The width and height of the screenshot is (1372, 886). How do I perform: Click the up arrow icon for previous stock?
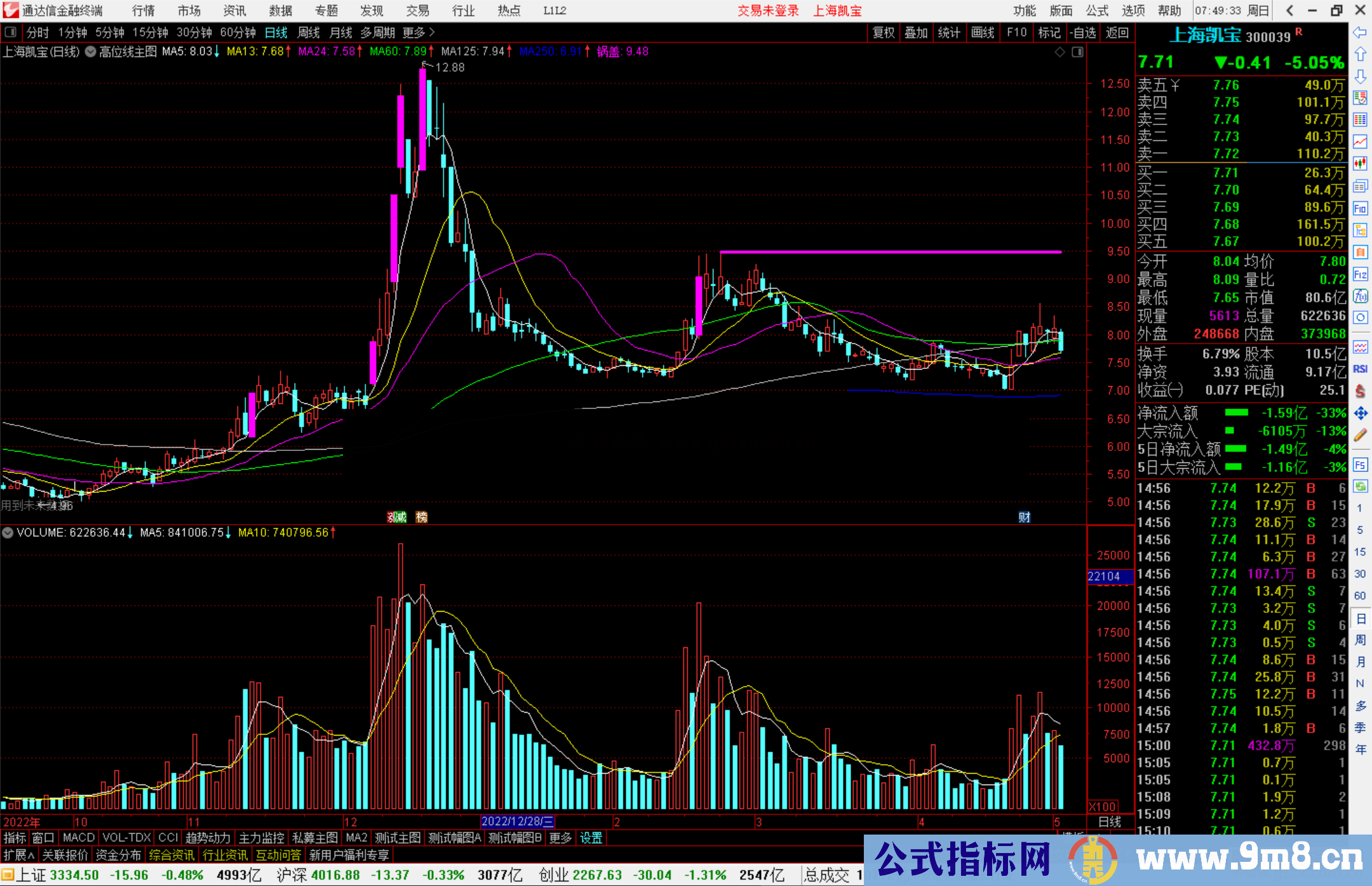click(1360, 54)
